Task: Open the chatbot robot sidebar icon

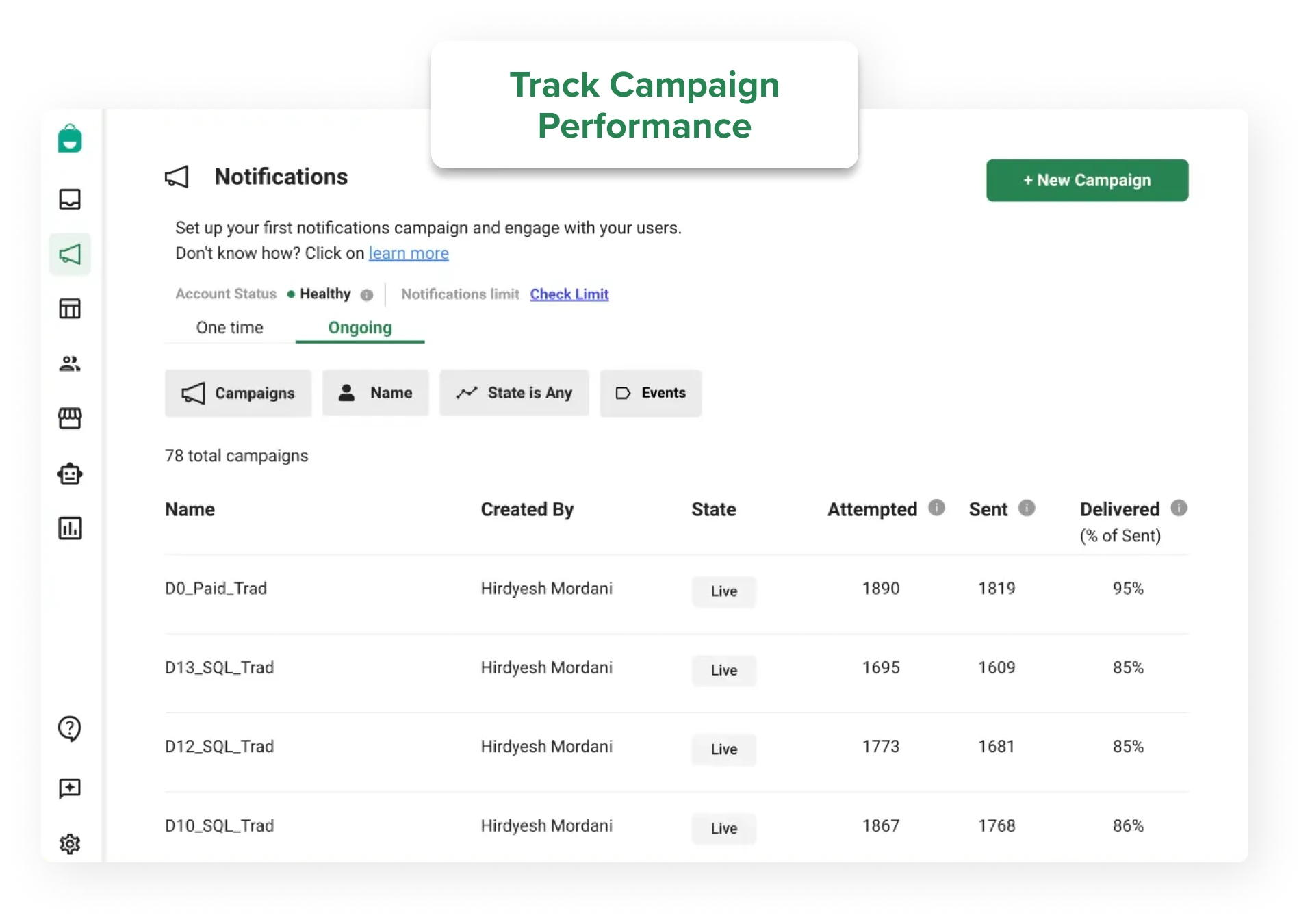Action: click(x=70, y=474)
